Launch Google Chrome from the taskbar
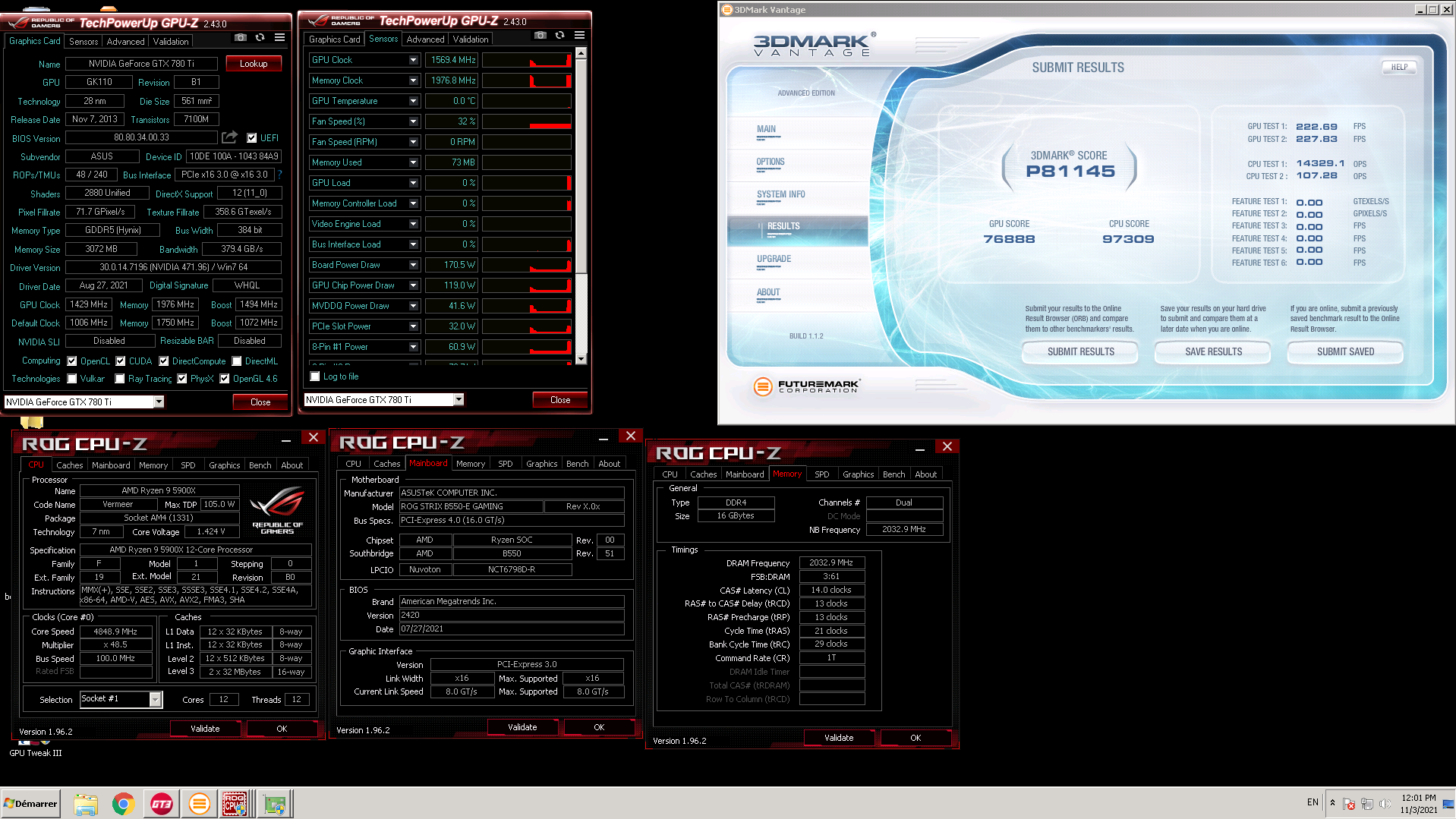Image resolution: width=1456 pixels, height=819 pixels. [123, 804]
